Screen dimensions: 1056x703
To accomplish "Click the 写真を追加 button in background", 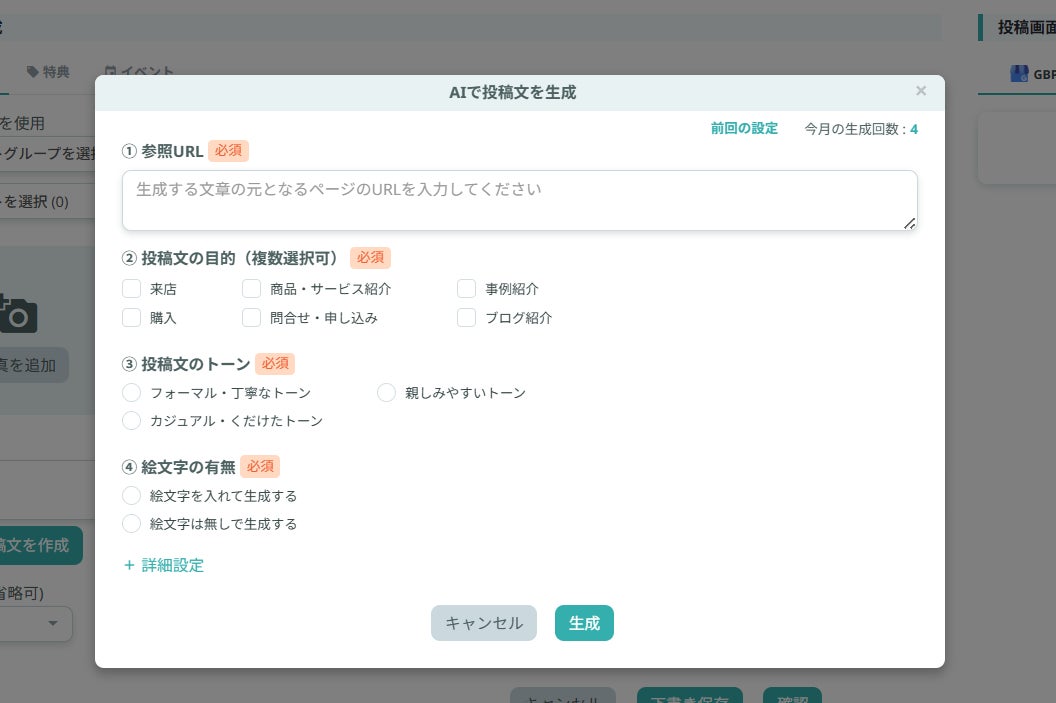I will pos(33,365).
